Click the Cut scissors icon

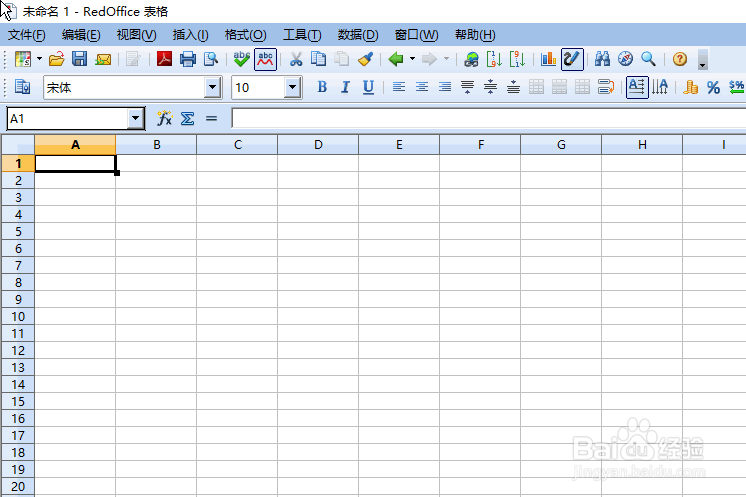click(x=296, y=59)
